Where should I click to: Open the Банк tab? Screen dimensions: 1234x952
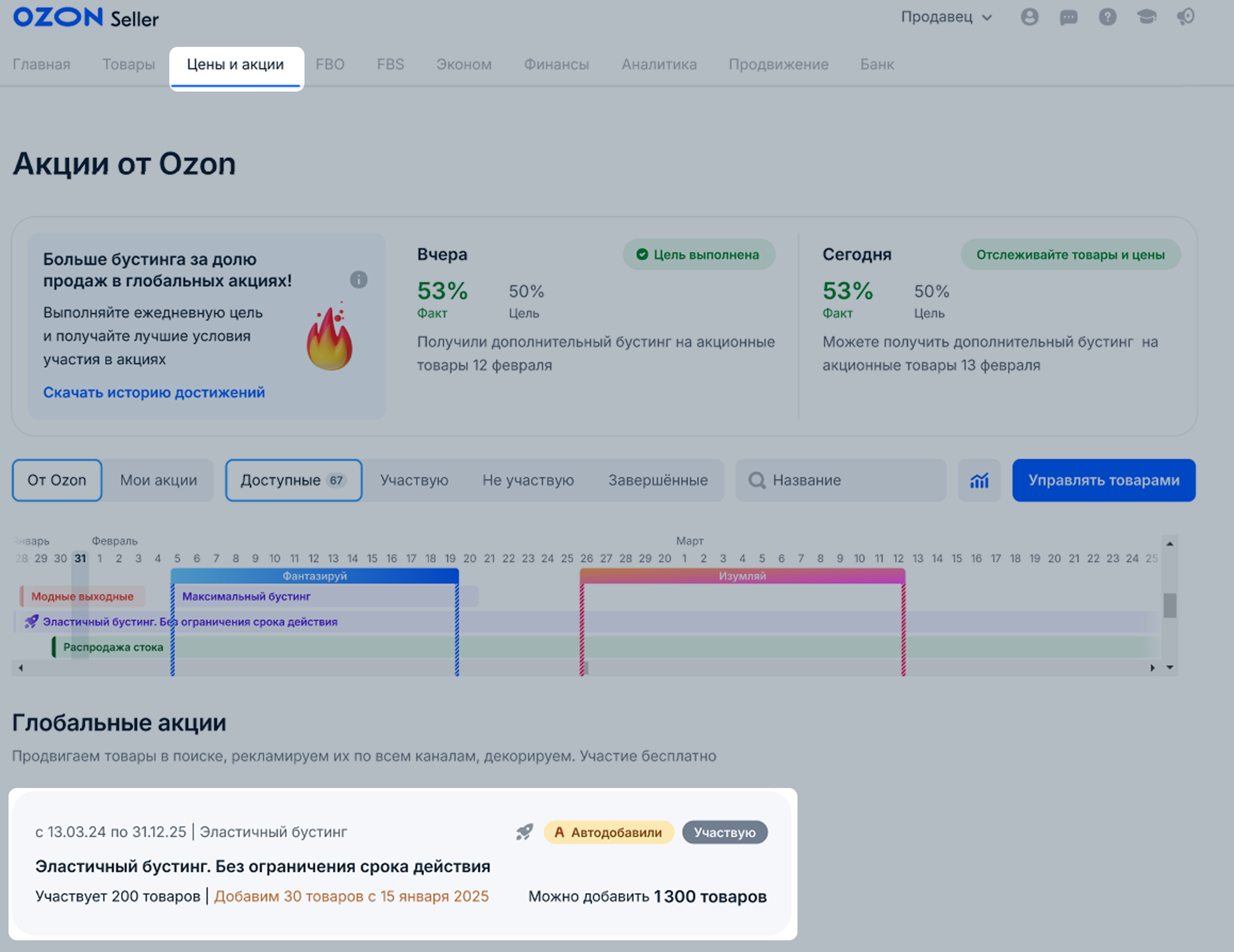(x=877, y=64)
